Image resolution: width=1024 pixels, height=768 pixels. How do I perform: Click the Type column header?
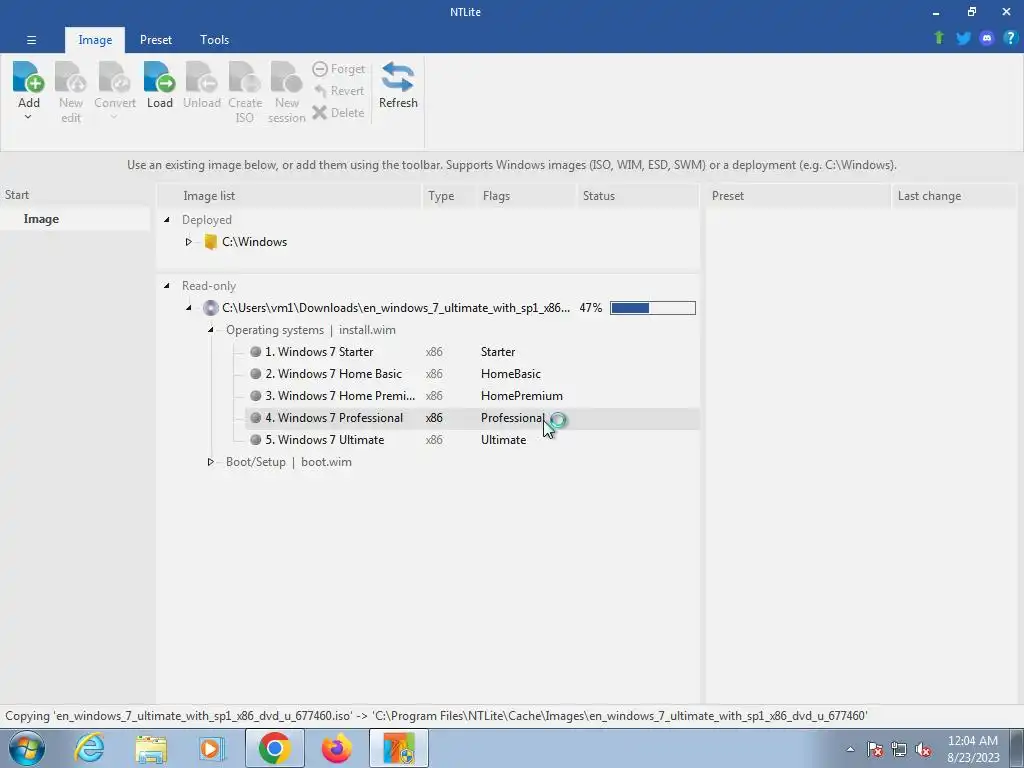click(449, 196)
